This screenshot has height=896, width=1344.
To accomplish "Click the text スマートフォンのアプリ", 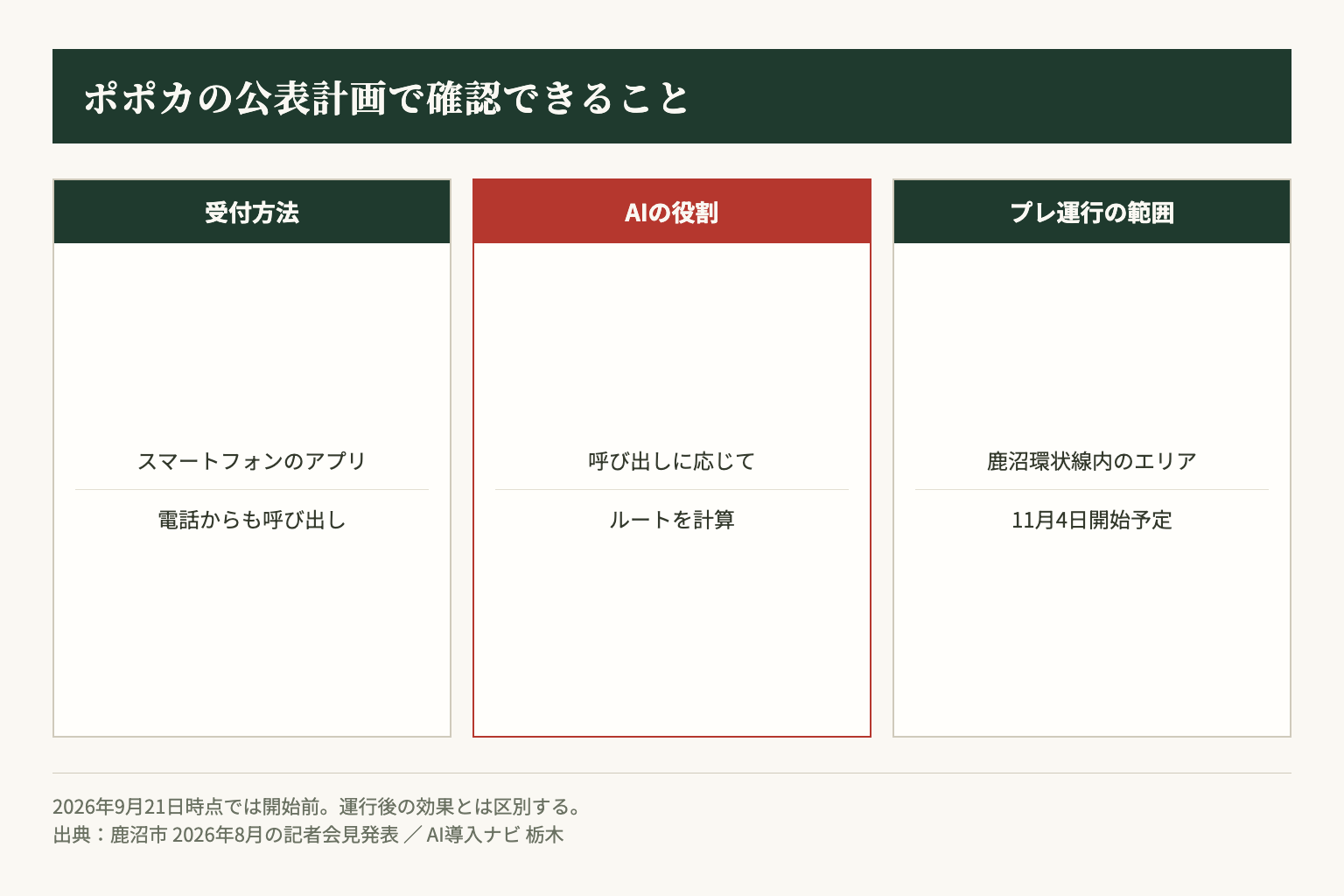I will 252,461.
